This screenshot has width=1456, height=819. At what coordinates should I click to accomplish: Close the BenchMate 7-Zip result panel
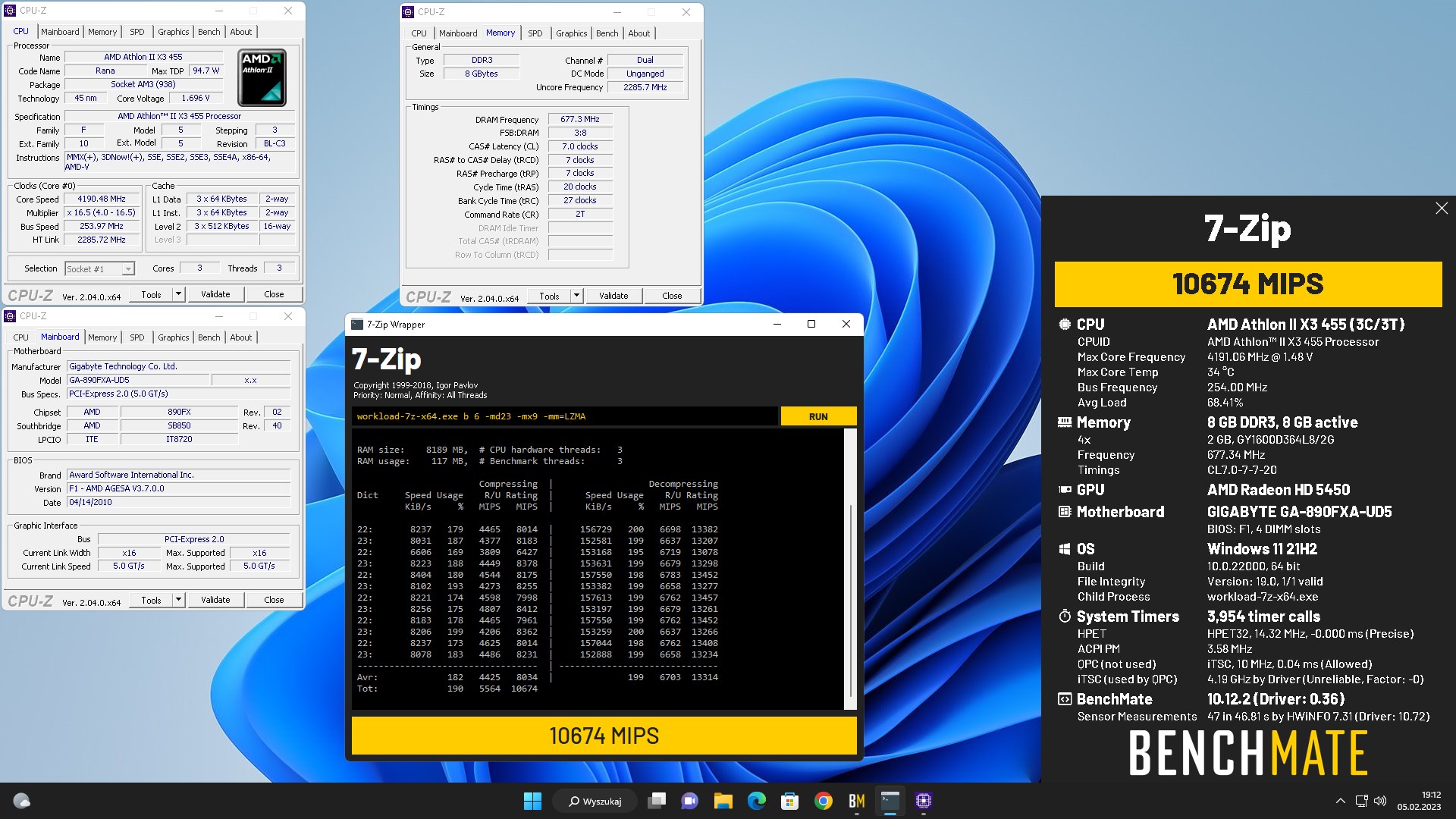point(1442,209)
